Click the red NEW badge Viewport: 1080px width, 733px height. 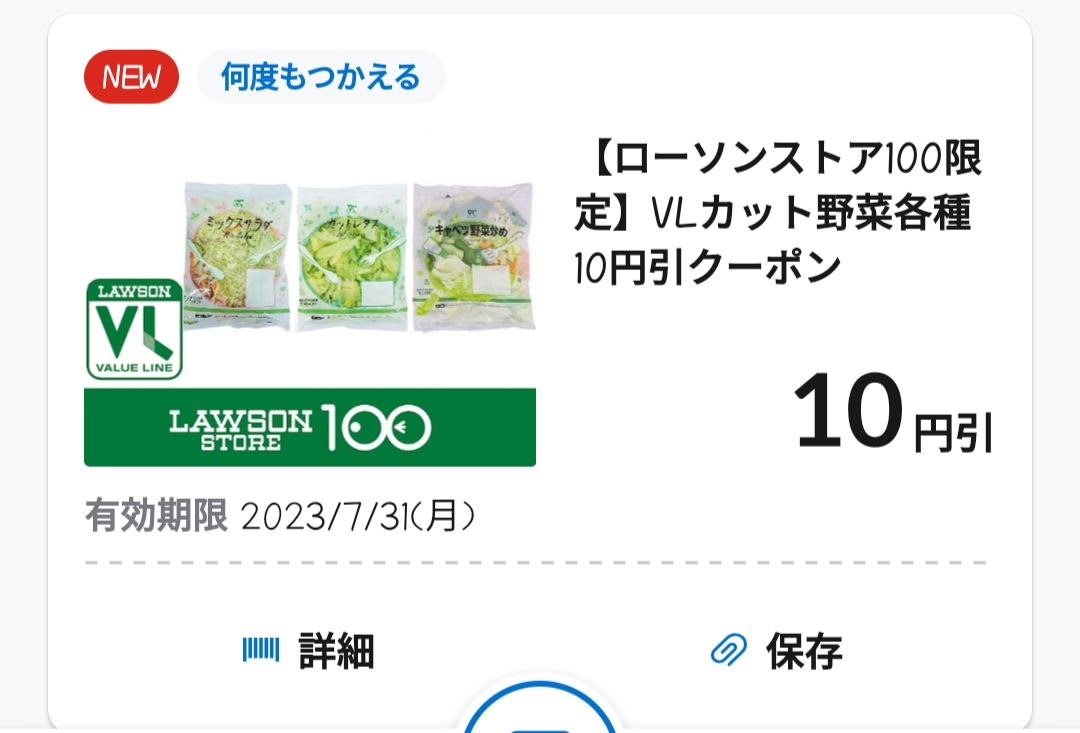tap(131, 77)
